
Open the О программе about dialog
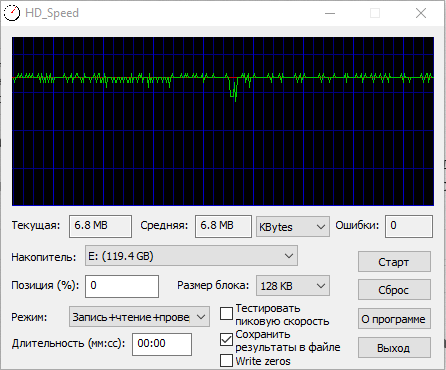tap(394, 319)
